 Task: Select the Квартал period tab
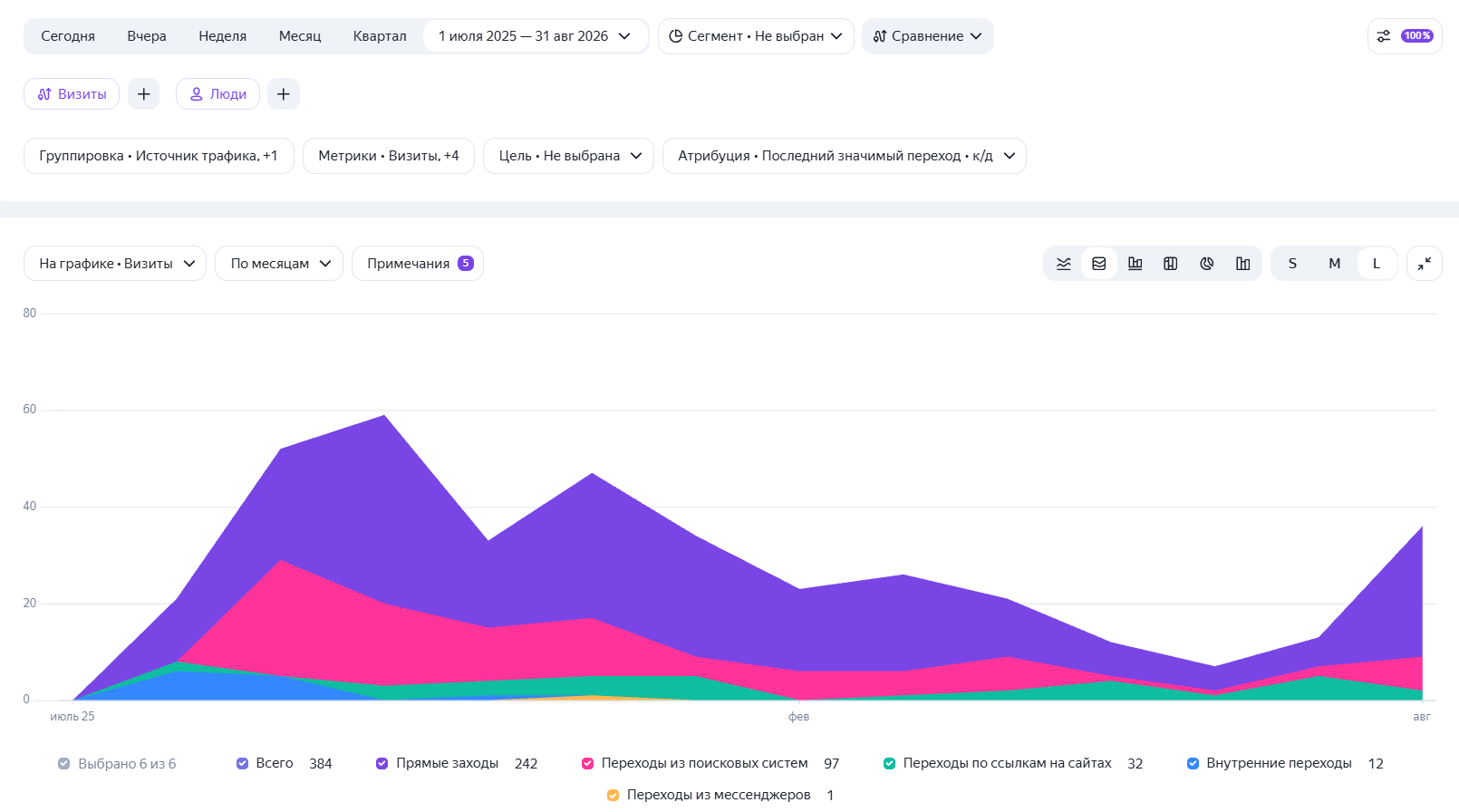(380, 36)
